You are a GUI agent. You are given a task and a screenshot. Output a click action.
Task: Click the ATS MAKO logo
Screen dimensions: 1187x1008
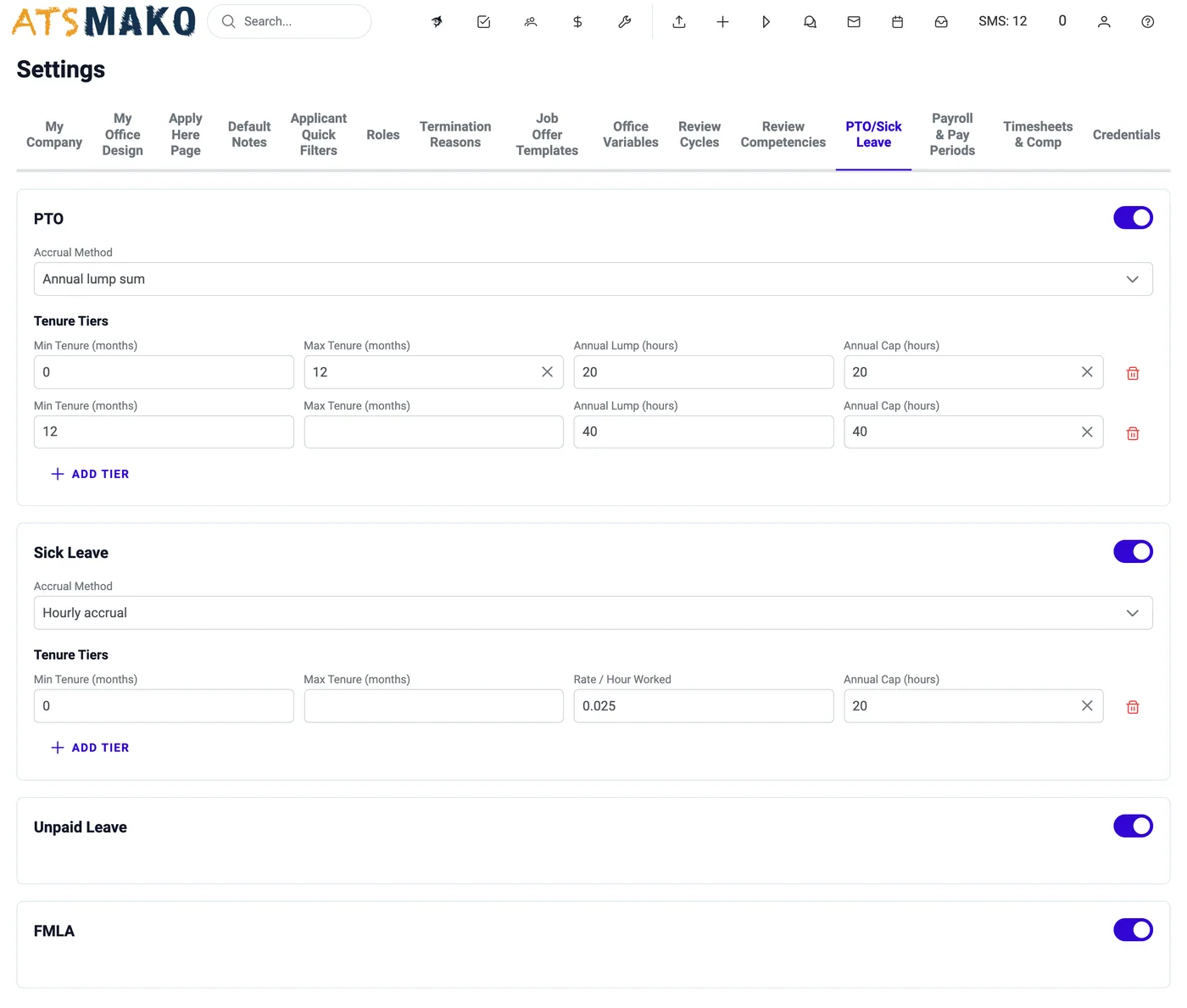(x=103, y=22)
